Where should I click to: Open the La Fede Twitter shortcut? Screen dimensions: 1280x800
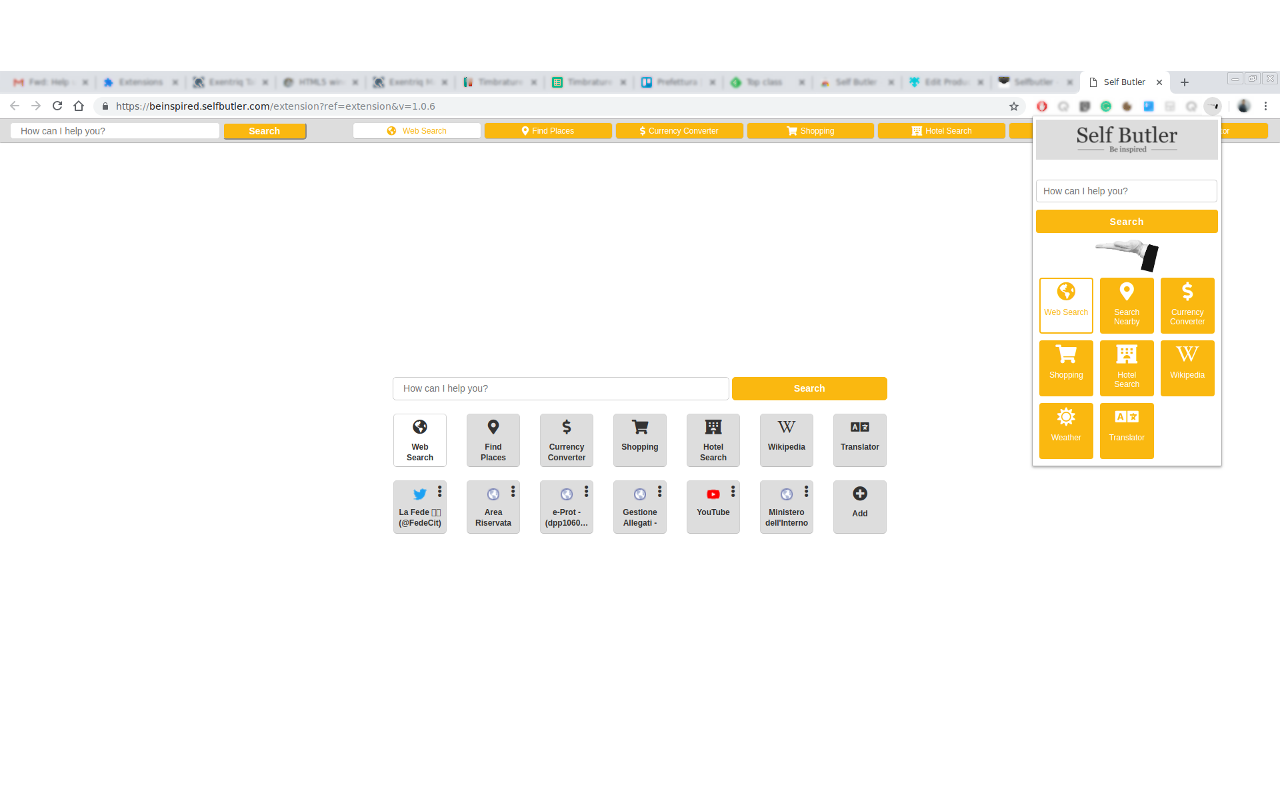(418, 508)
